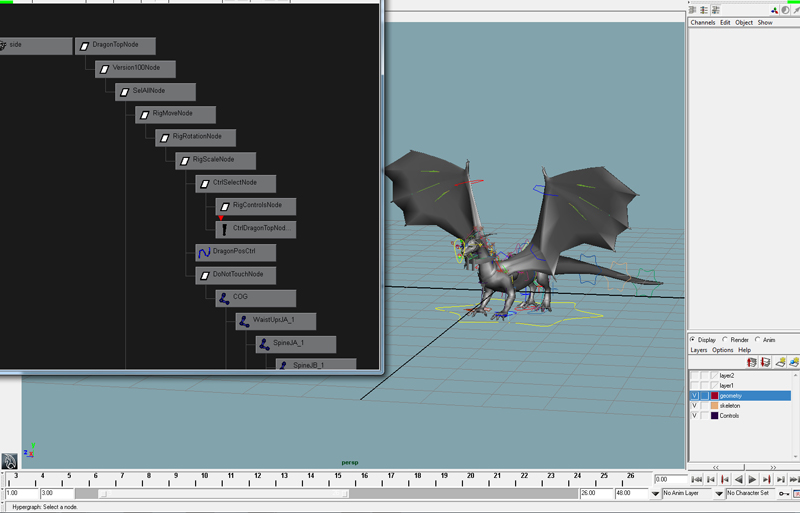Select the Version100Node node
800x513 pixels.
click(135, 69)
